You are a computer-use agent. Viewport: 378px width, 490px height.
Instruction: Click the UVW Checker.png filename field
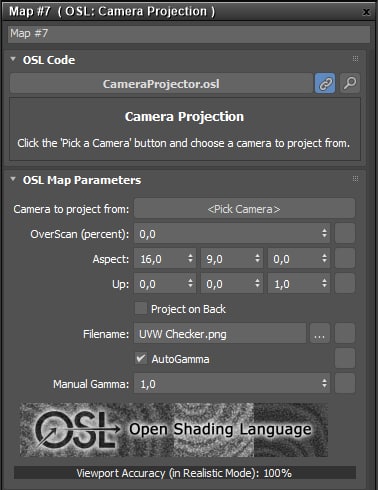click(x=220, y=333)
